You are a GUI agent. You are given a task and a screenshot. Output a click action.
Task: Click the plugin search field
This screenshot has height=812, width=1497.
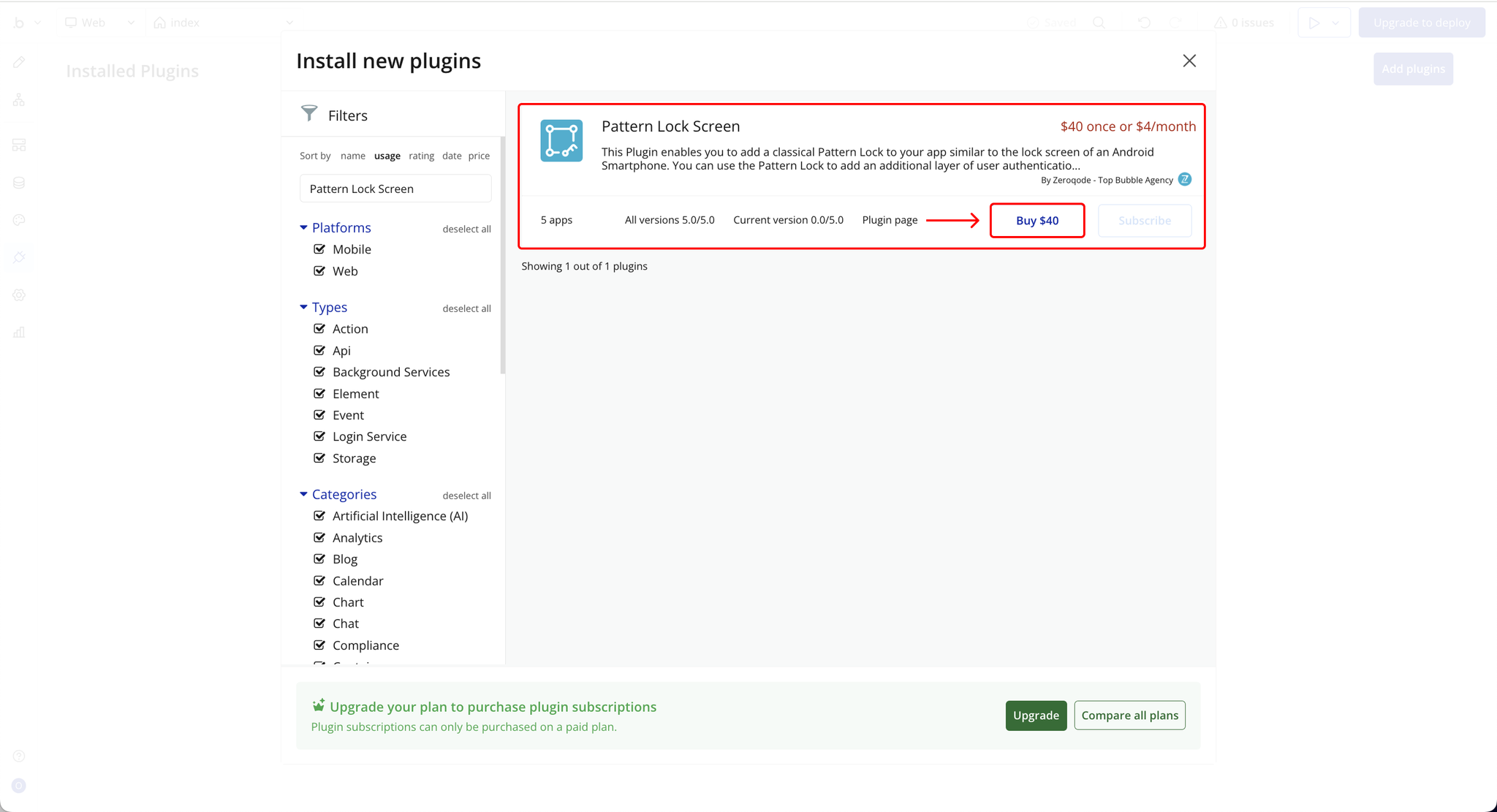395,189
